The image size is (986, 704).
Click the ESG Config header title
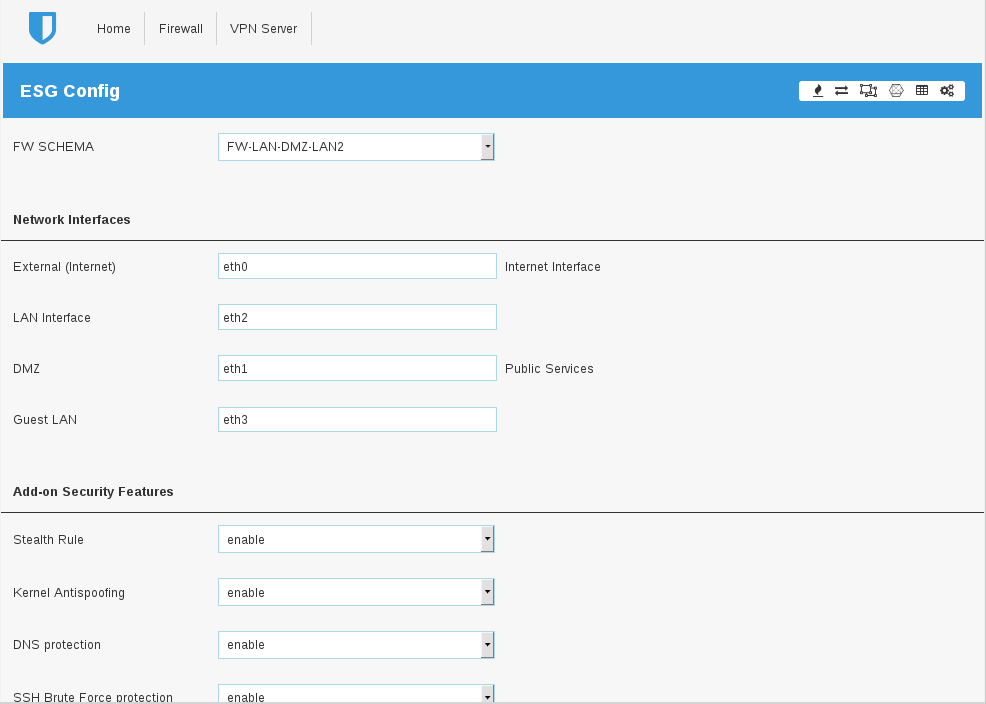70,91
